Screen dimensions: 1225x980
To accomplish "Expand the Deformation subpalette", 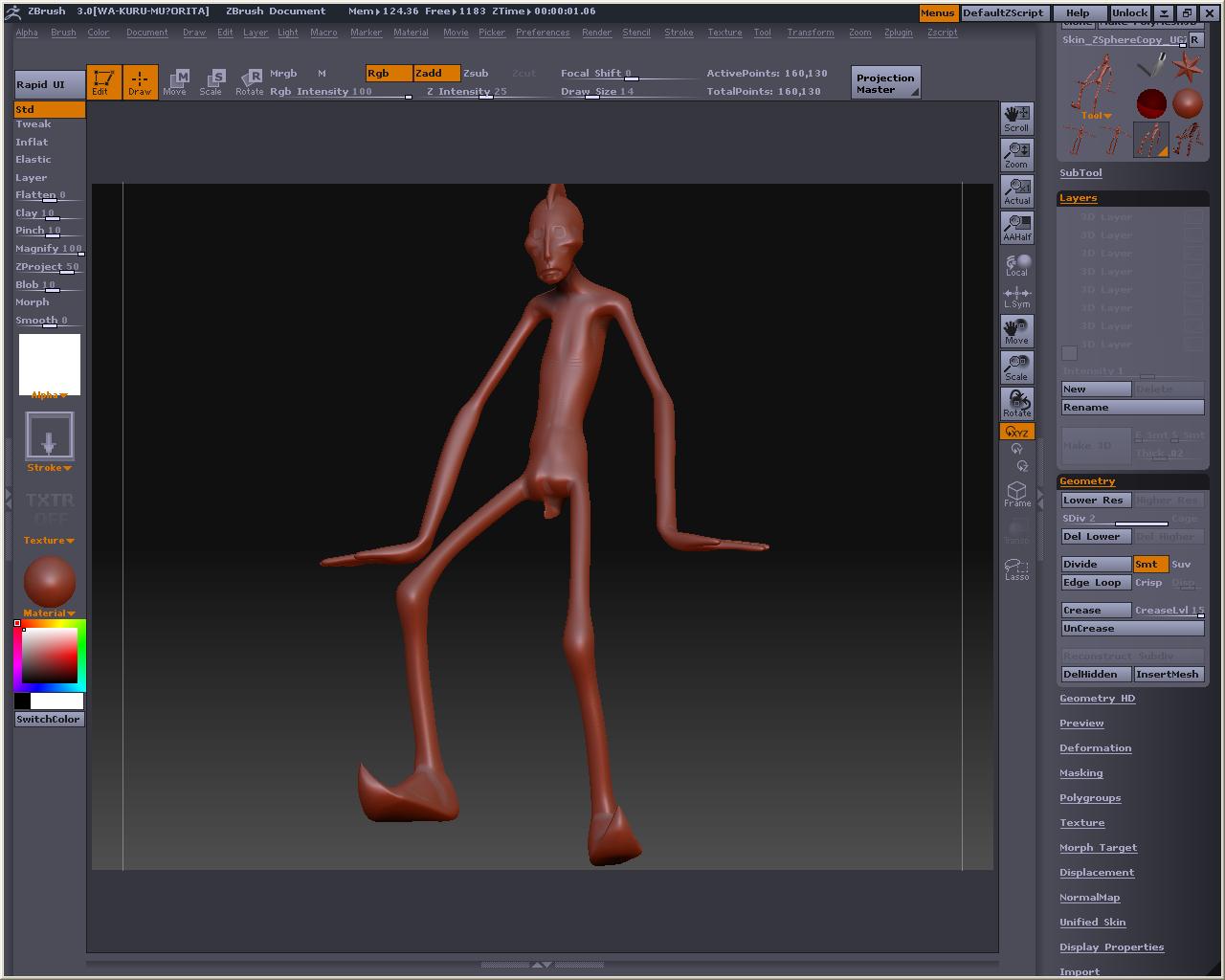I will [x=1095, y=748].
